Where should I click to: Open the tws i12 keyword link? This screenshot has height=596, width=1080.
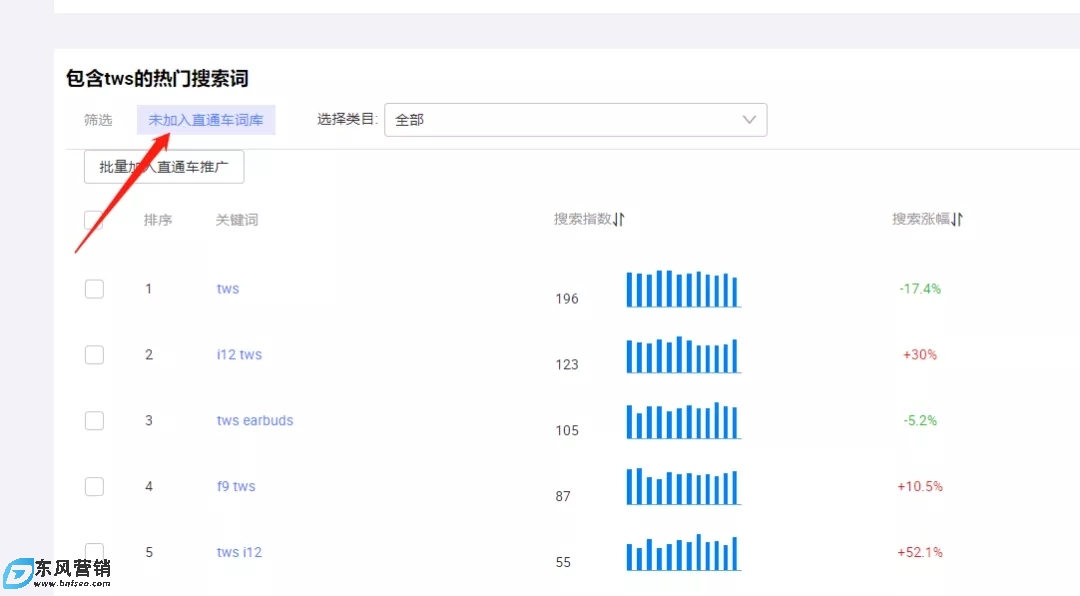pos(239,553)
